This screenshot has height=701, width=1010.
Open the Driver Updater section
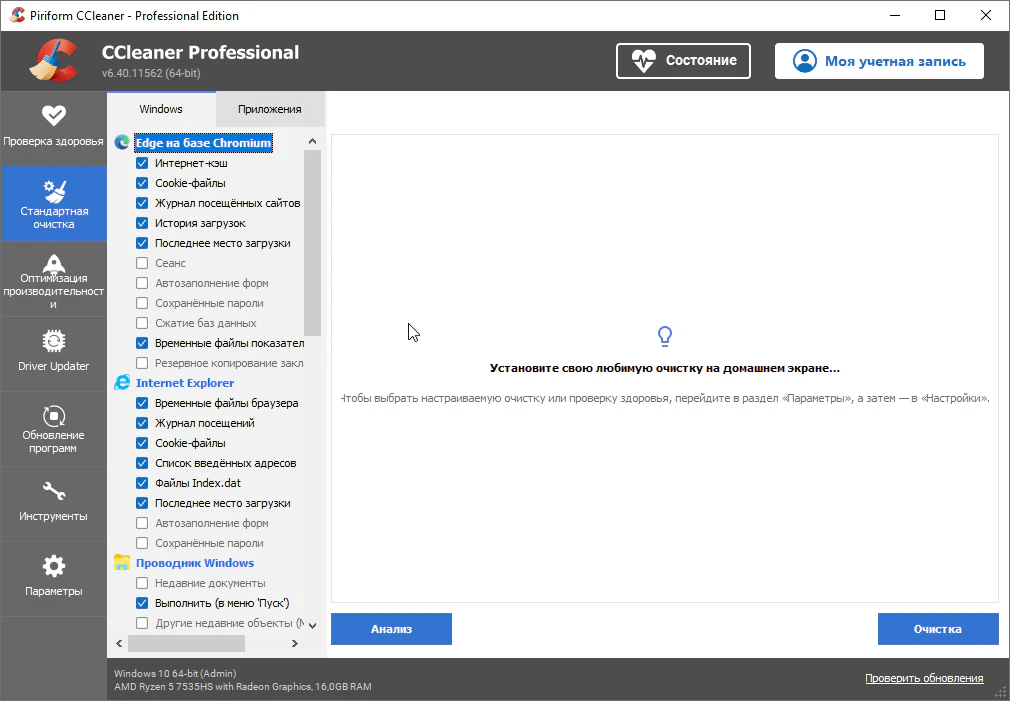[x=53, y=352]
